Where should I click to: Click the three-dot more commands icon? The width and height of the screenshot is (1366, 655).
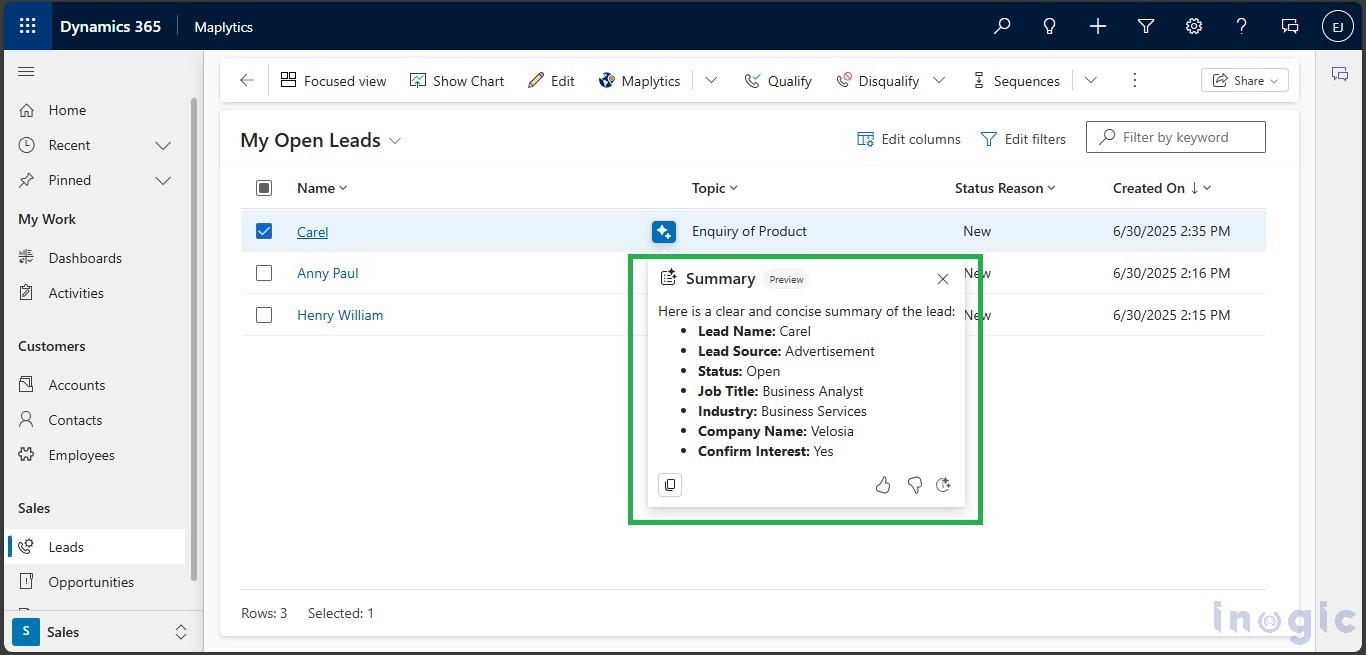click(x=1134, y=81)
